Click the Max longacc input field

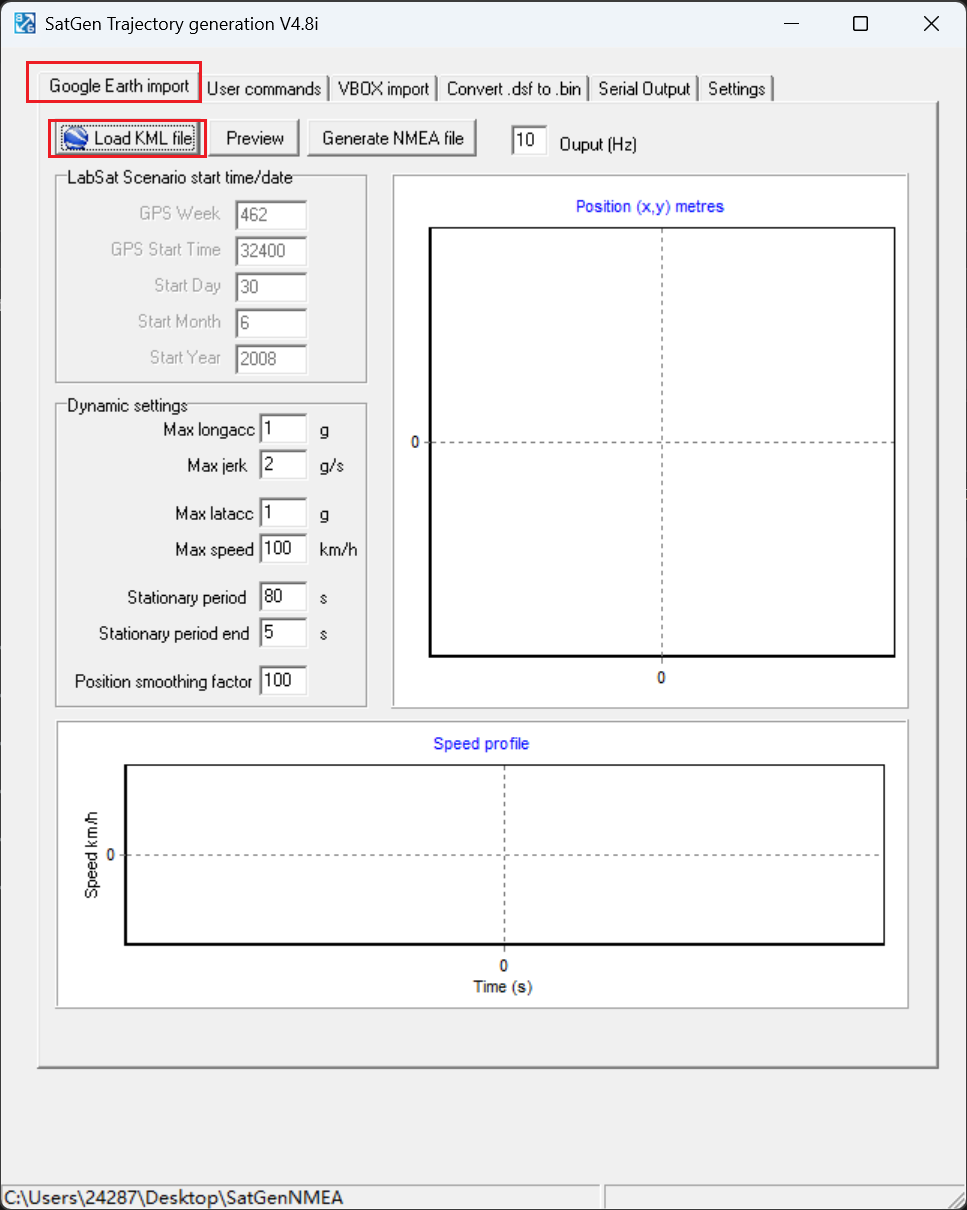283,430
